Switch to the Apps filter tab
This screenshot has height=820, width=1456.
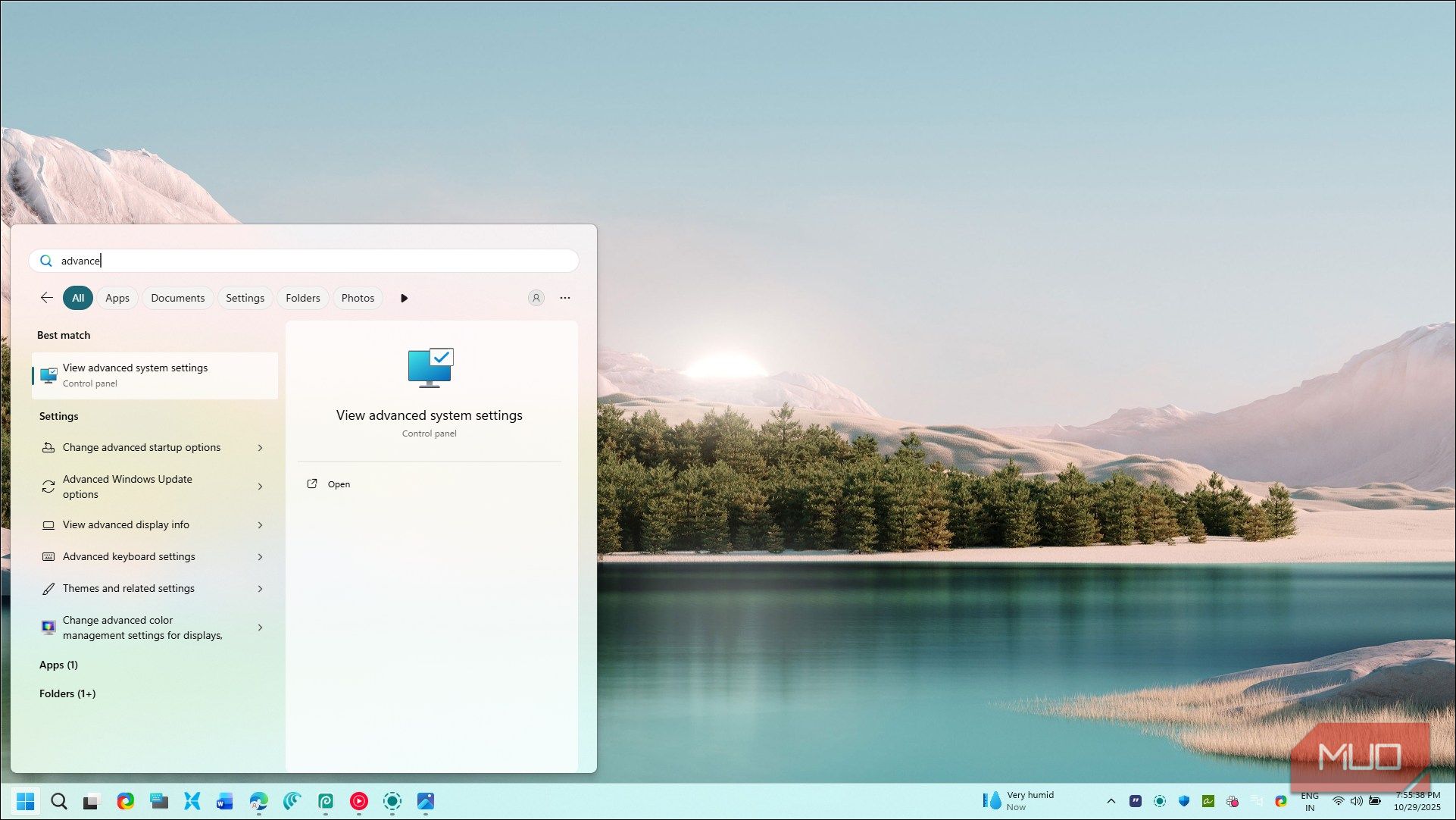coord(117,298)
